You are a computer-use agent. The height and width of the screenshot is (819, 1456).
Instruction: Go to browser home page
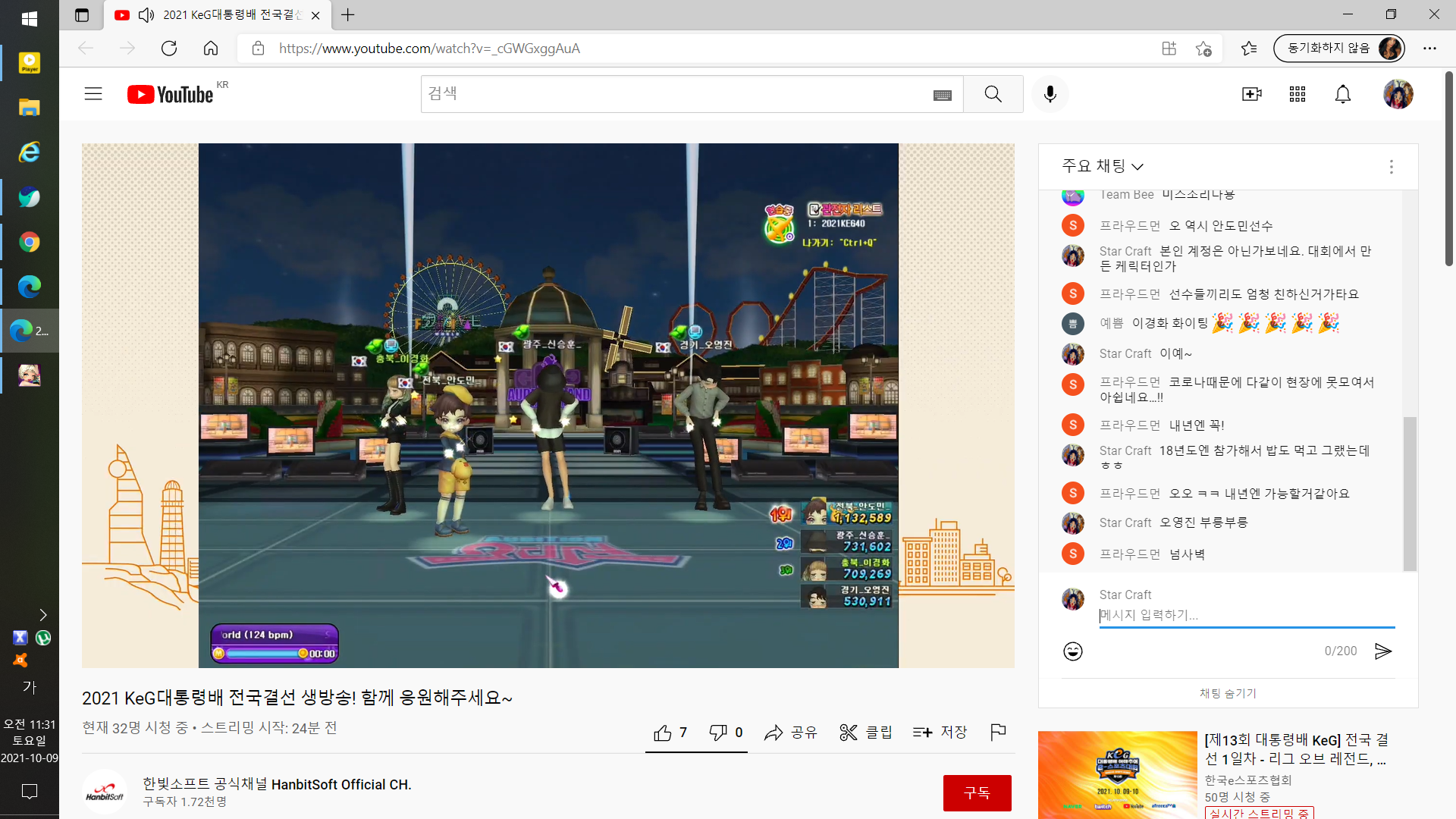[211, 49]
